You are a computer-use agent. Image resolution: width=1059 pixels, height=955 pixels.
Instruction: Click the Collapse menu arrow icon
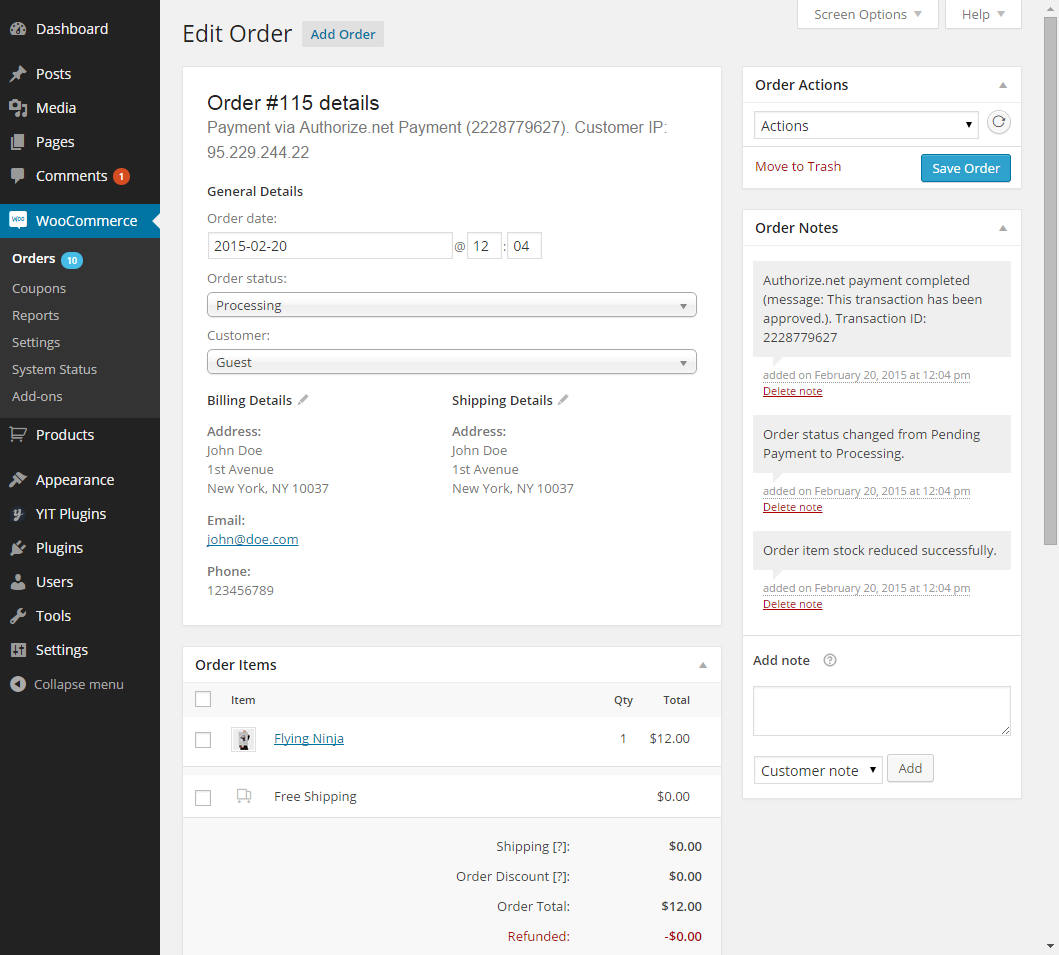[x=17, y=685]
